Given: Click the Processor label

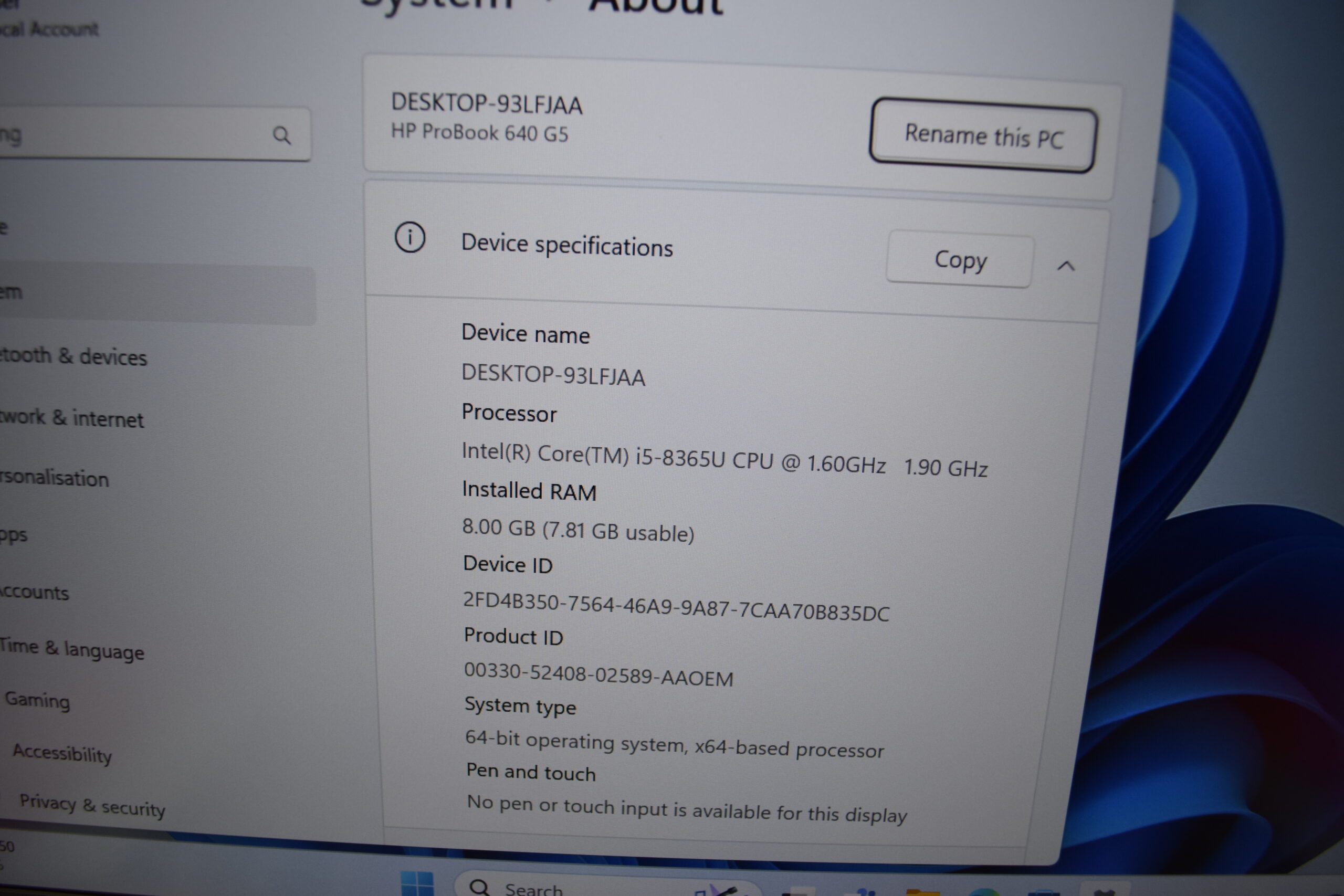Looking at the screenshot, I should pos(509,413).
